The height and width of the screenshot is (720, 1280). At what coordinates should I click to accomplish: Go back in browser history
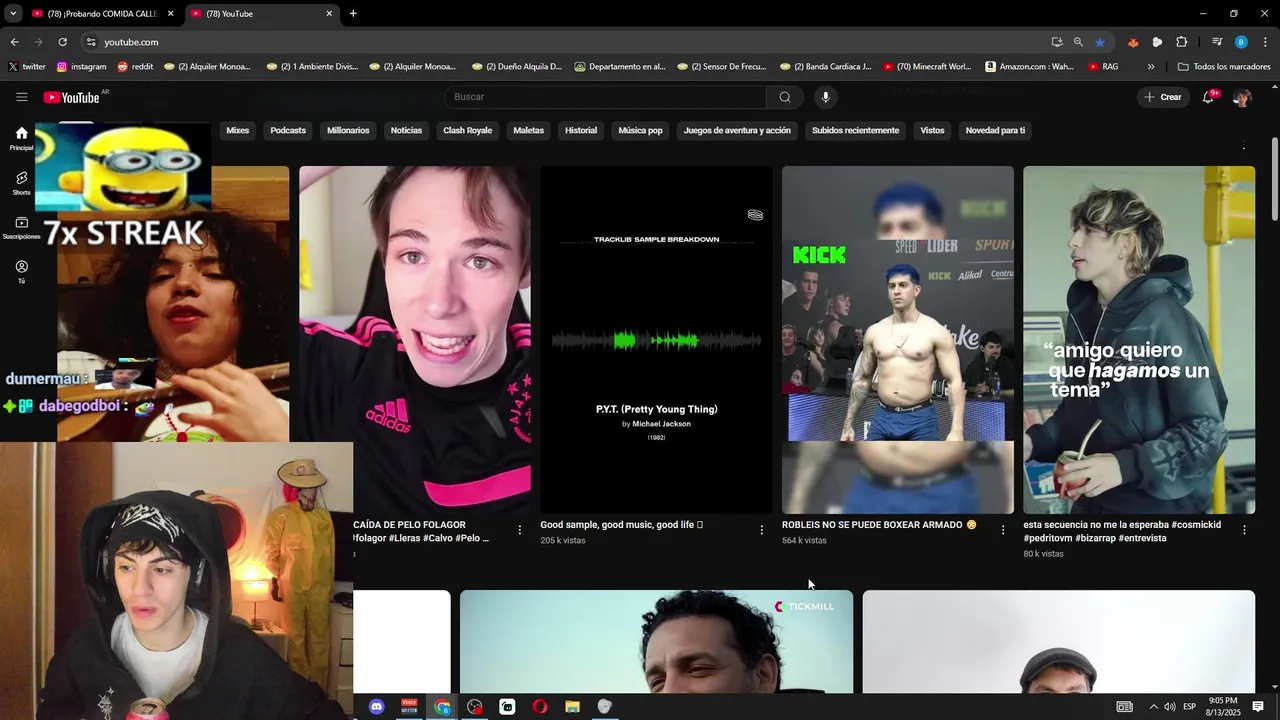14,42
